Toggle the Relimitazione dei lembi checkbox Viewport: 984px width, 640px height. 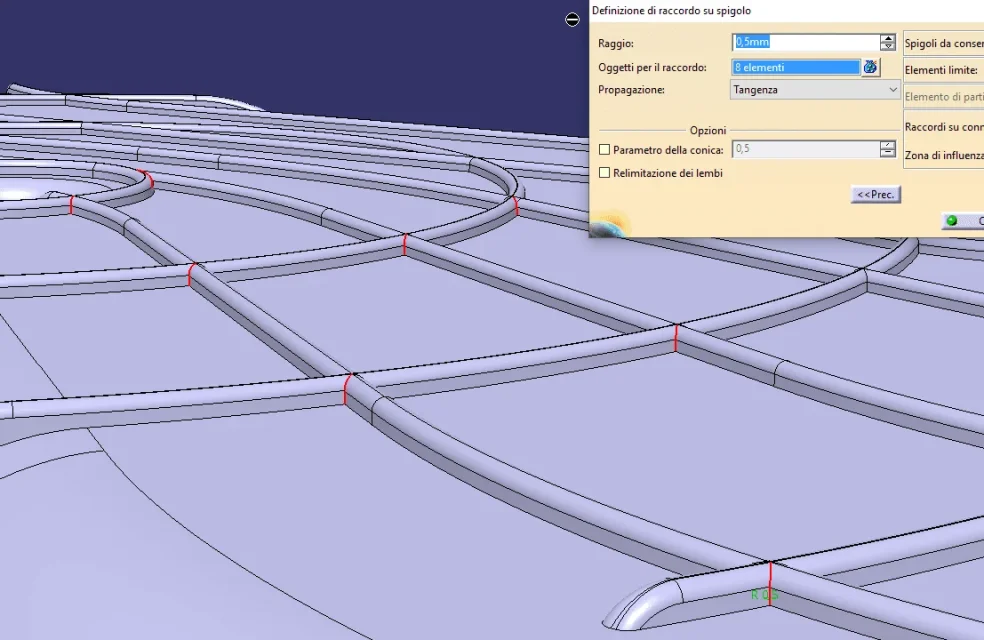(x=604, y=173)
